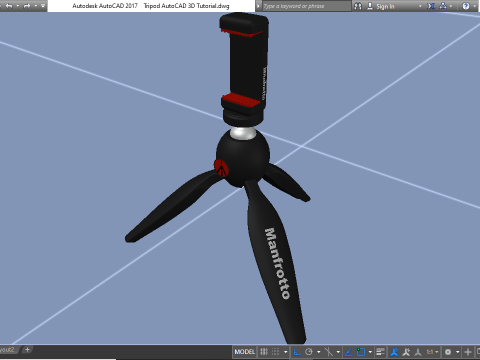Open the Customize Quick Access Toolbar dropdown

click(43, 6)
